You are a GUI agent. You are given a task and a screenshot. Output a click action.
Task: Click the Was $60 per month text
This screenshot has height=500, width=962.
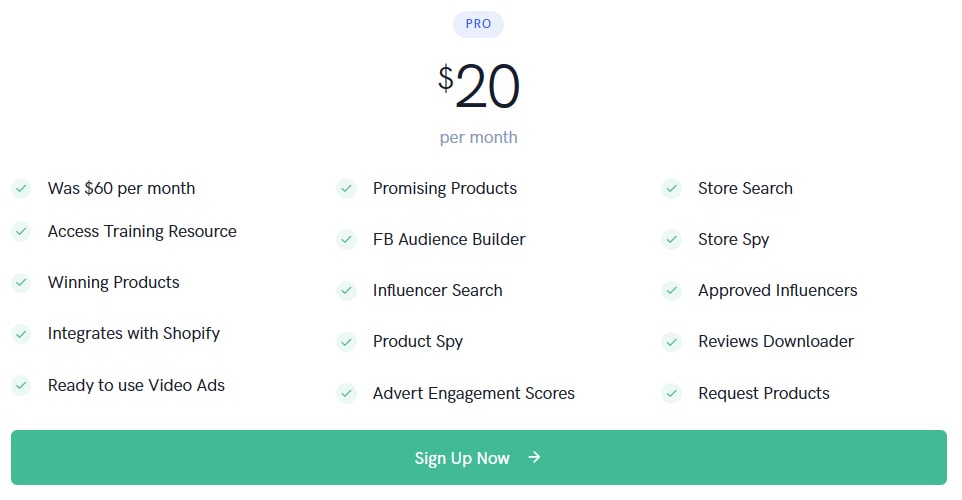[x=121, y=188]
